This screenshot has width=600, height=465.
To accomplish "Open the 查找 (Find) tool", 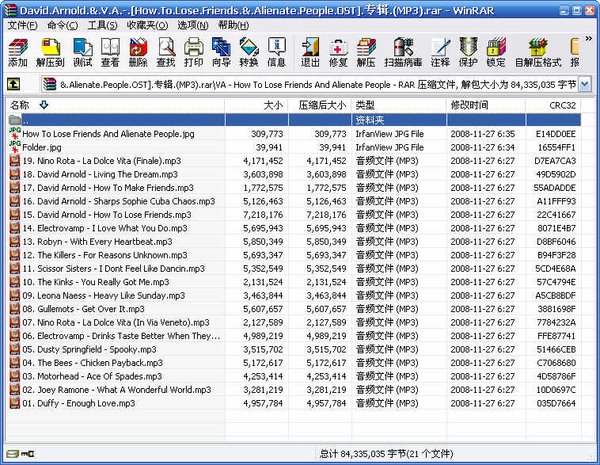I will pyautogui.click(x=166, y=52).
